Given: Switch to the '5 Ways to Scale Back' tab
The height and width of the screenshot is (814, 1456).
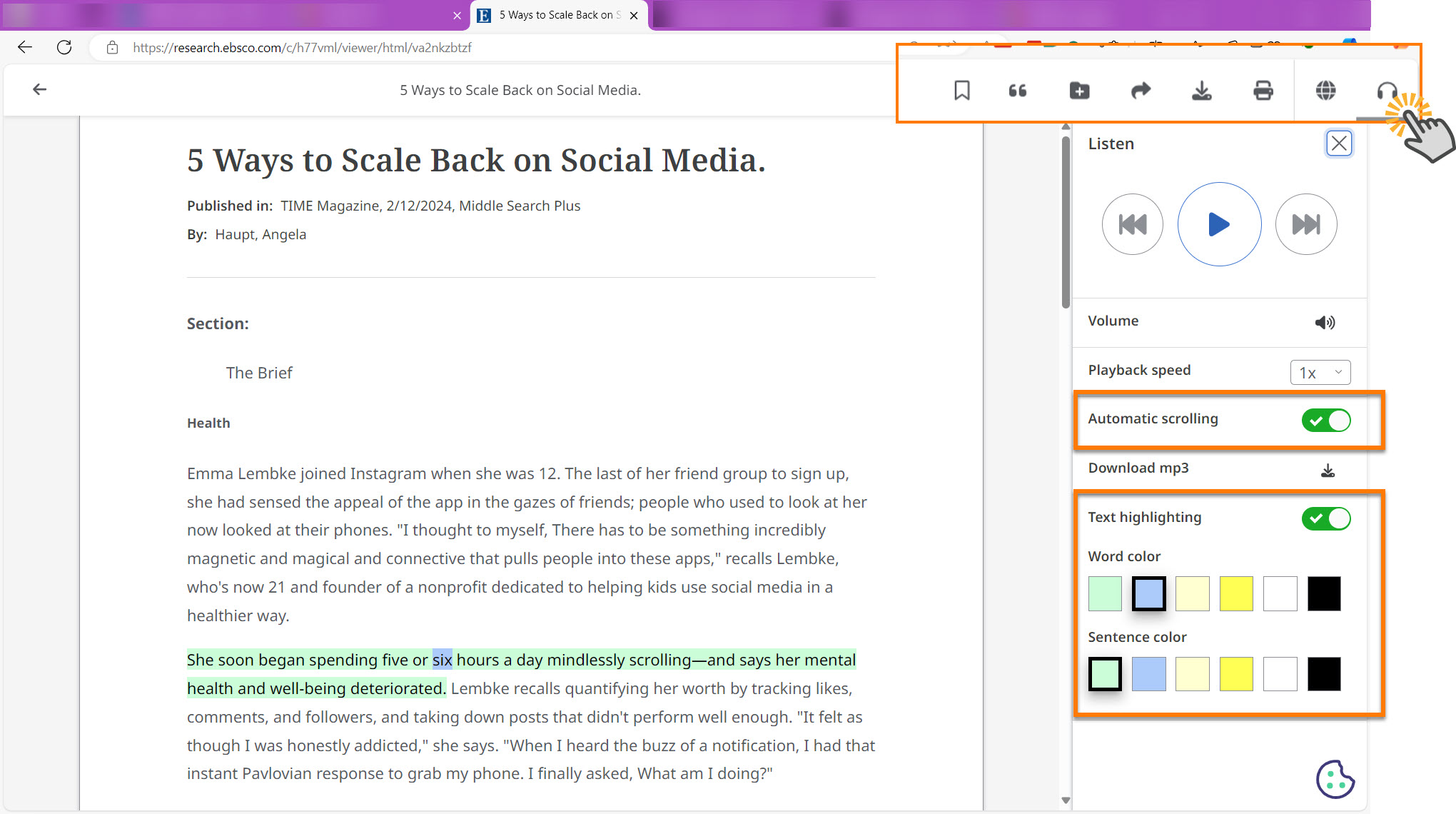Looking at the screenshot, I should coord(559,15).
